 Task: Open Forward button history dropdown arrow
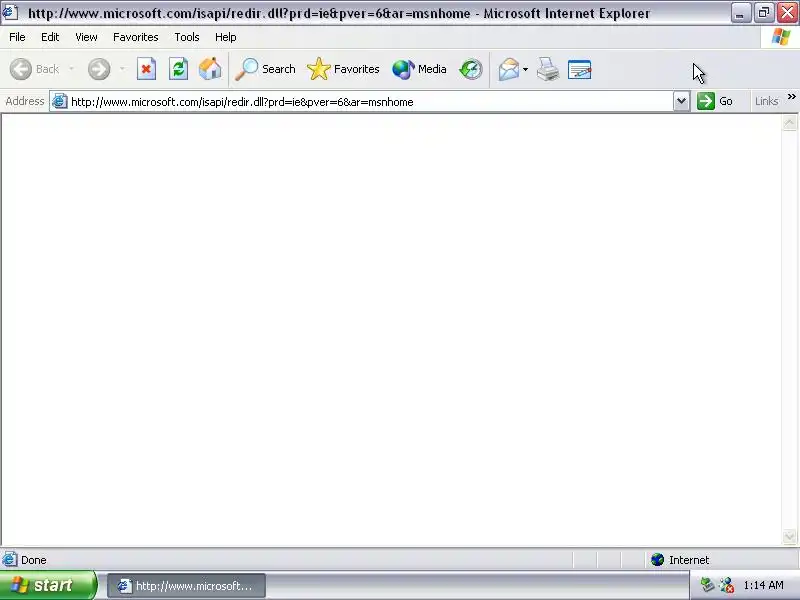pyautogui.click(x=122, y=69)
